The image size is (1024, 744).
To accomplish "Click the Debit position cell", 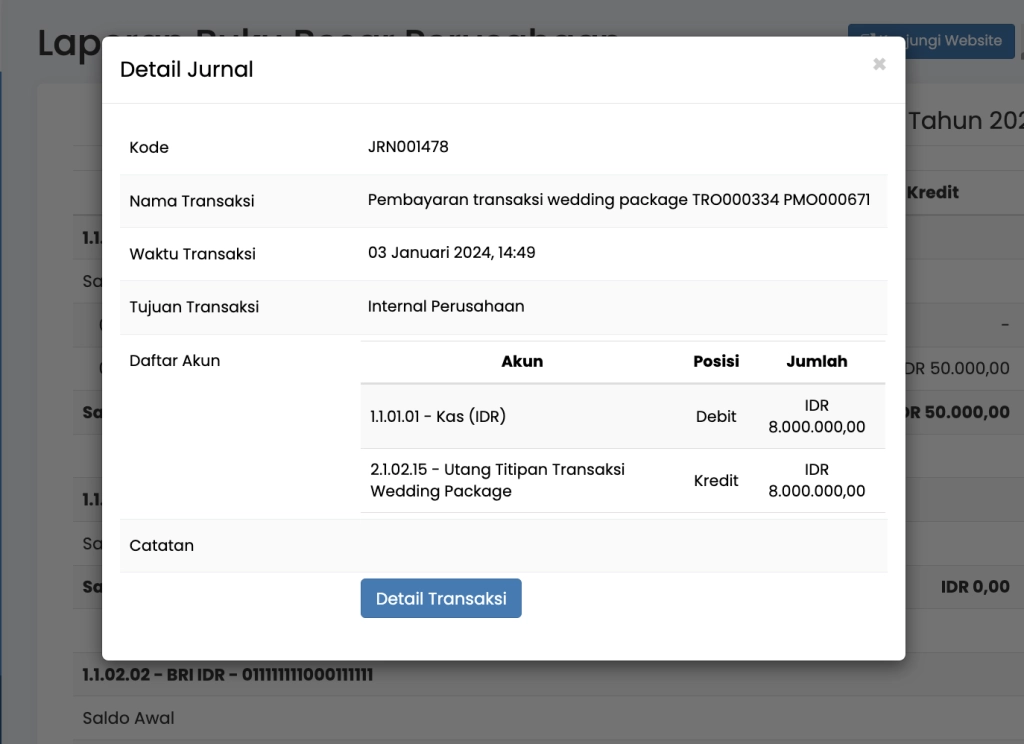I will pyautogui.click(x=716, y=416).
